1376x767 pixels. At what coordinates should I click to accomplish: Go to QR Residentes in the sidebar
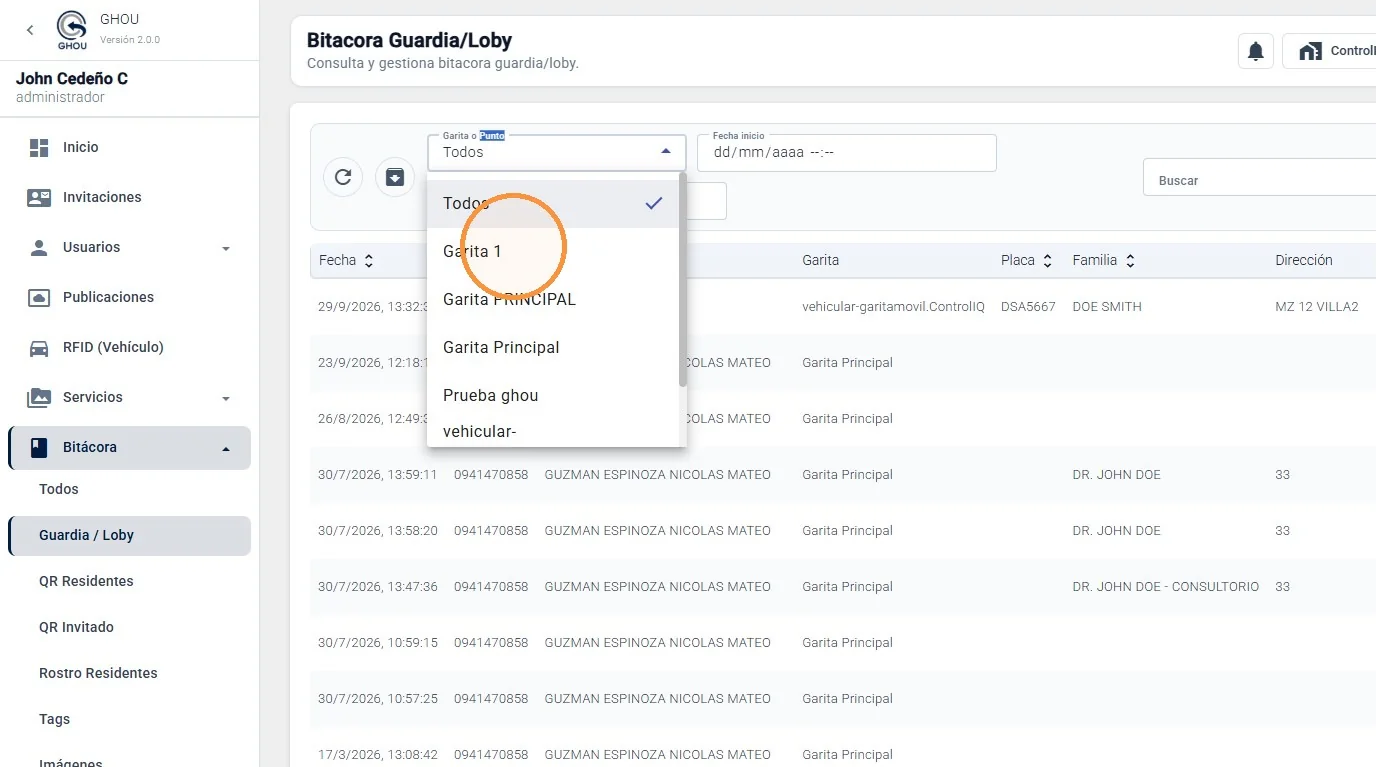[129, 581]
